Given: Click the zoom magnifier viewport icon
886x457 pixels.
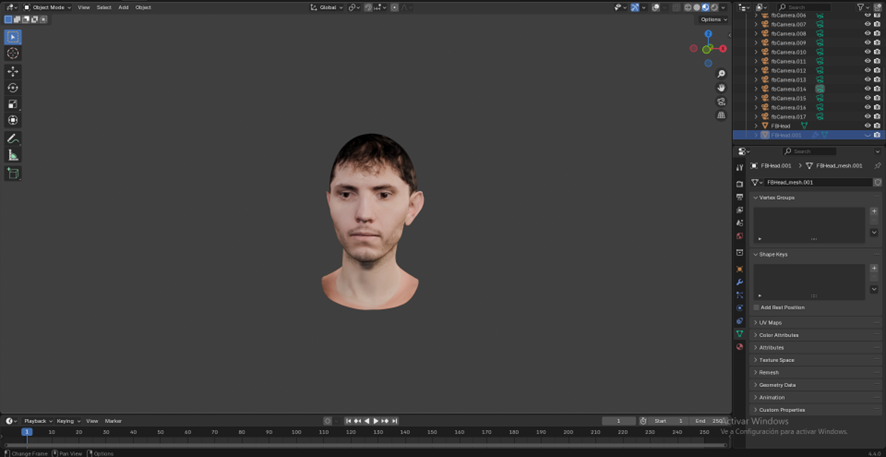Looking at the screenshot, I should click(x=721, y=74).
